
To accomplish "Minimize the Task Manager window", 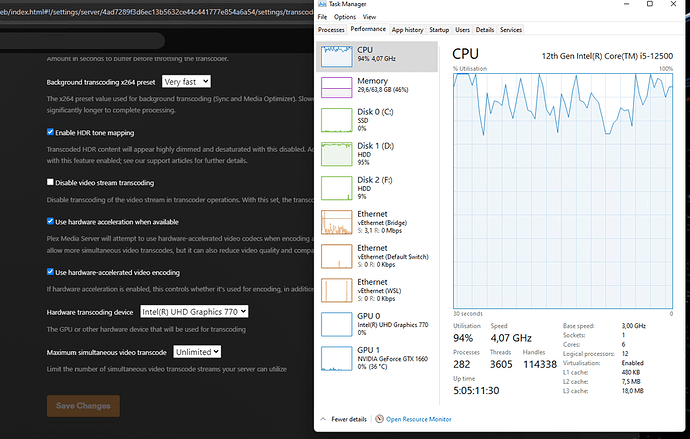I will pyautogui.click(x=626, y=4).
